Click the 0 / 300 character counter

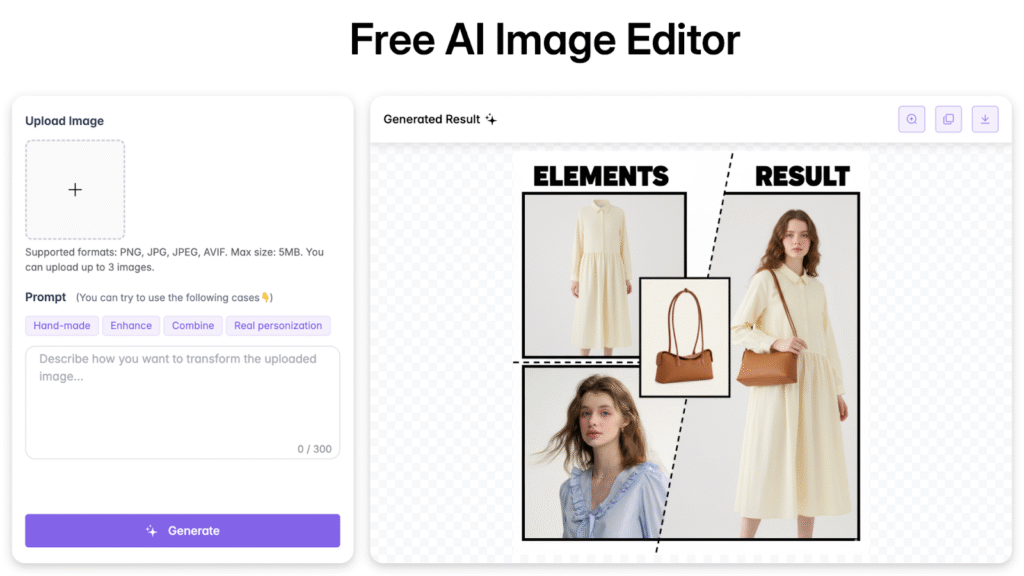click(x=314, y=449)
